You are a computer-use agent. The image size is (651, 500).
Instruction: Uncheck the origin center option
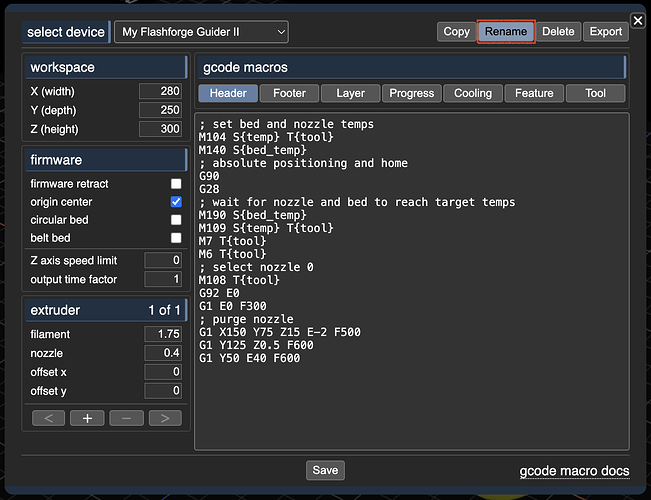[x=176, y=202]
